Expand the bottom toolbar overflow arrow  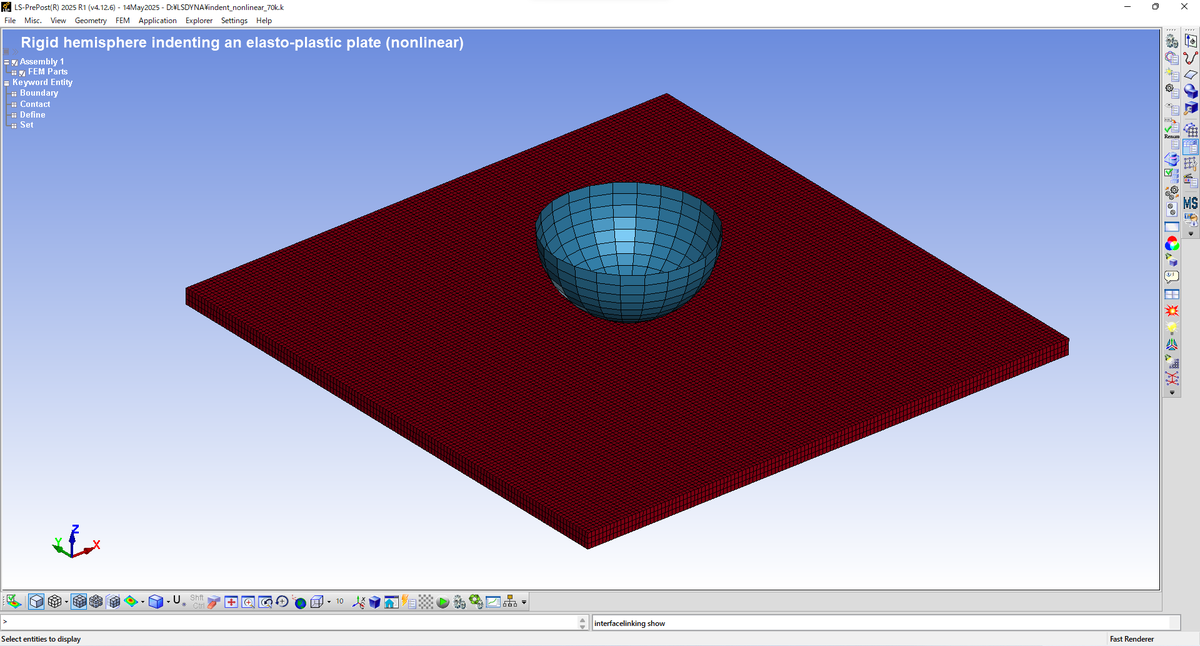(523, 602)
